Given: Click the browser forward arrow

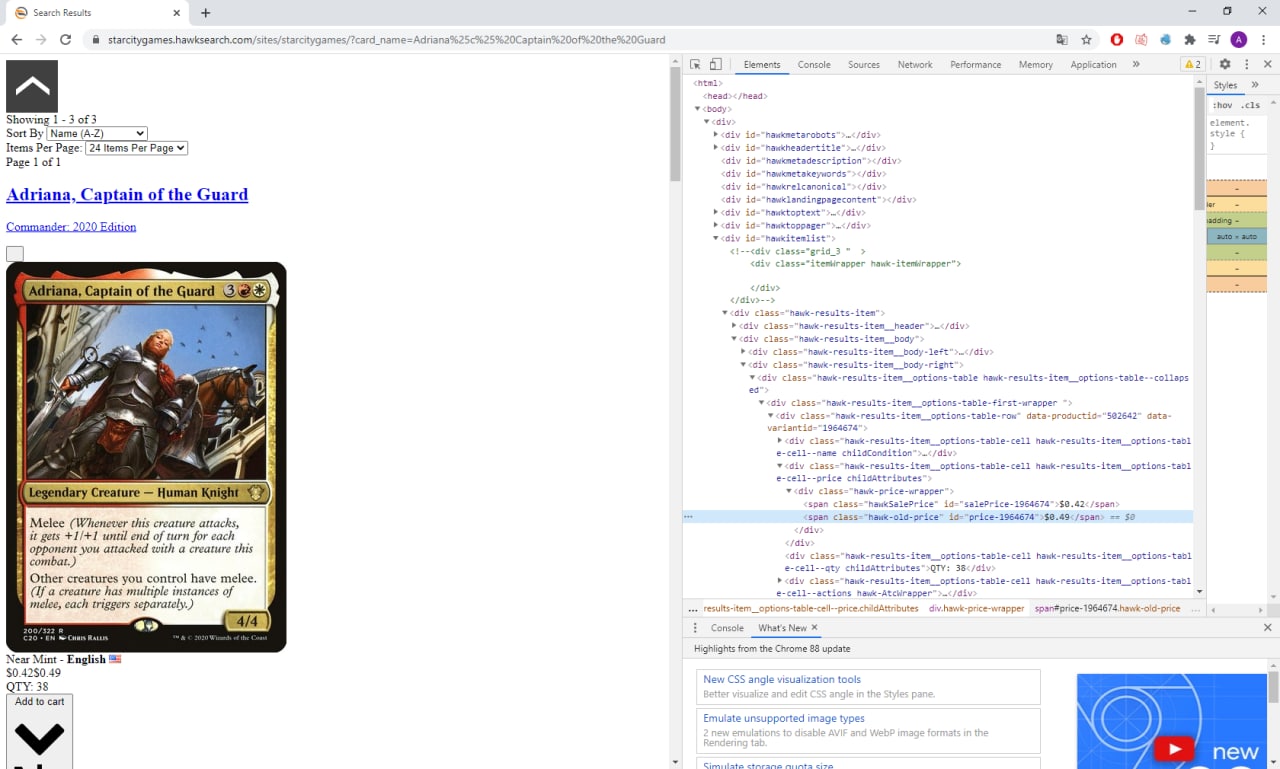Looking at the screenshot, I should pos(41,40).
